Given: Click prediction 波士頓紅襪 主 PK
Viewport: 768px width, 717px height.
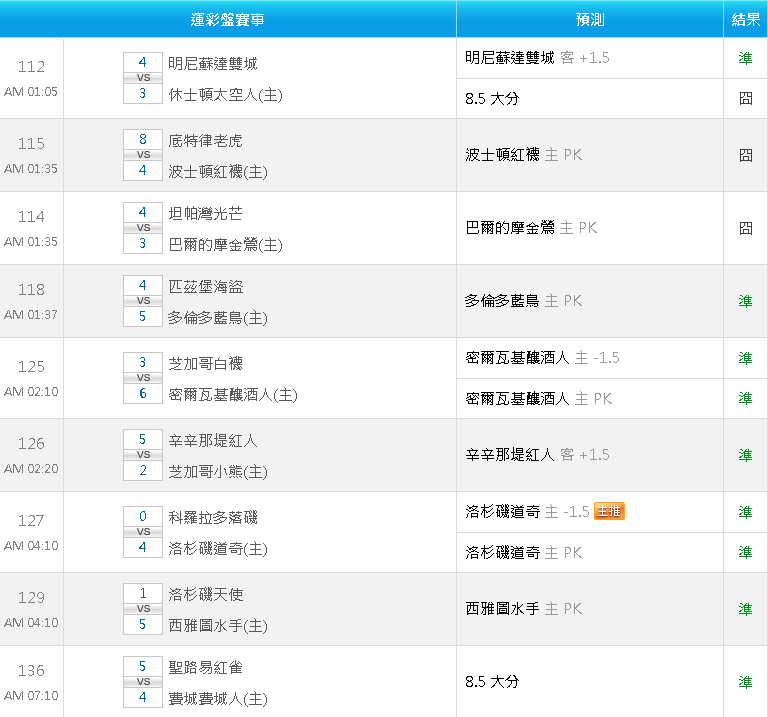Looking at the screenshot, I should (x=524, y=155).
